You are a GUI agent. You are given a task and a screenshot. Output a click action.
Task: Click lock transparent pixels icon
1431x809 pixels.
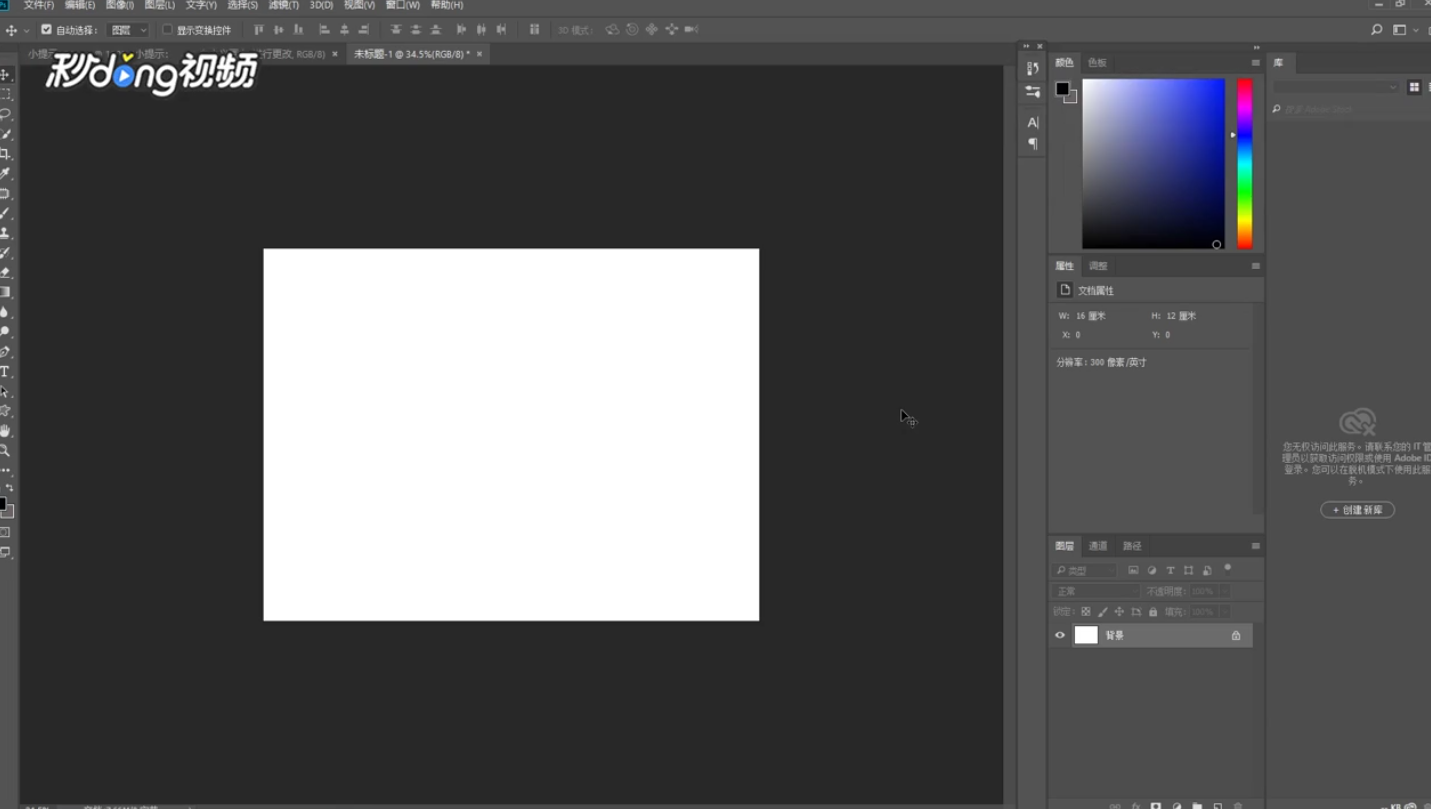click(1086, 611)
